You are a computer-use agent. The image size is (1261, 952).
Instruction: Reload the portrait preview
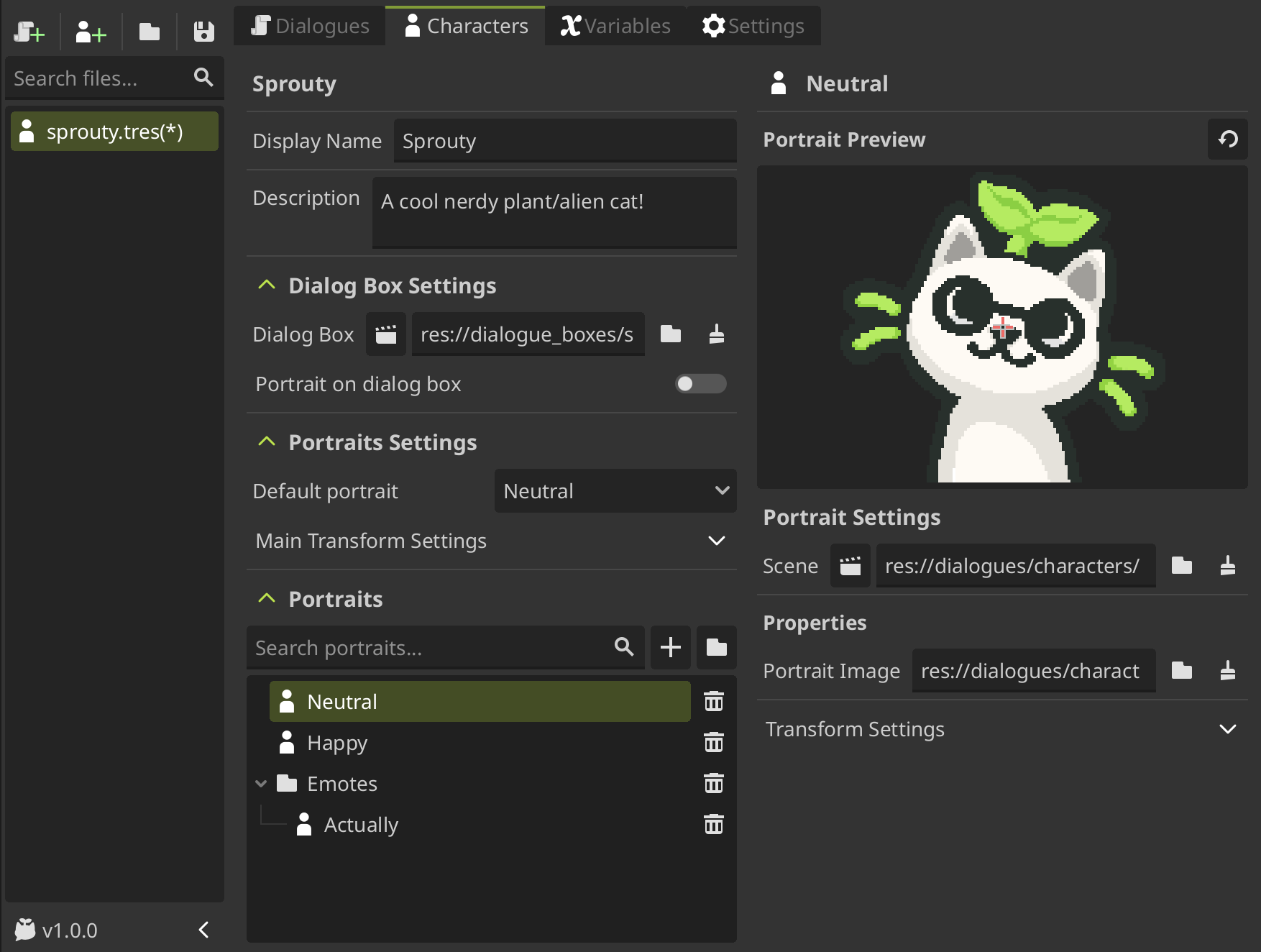pos(1228,139)
